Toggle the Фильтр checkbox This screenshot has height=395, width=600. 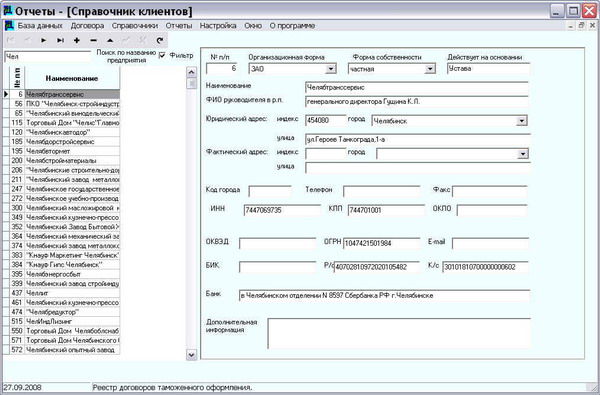coord(162,55)
